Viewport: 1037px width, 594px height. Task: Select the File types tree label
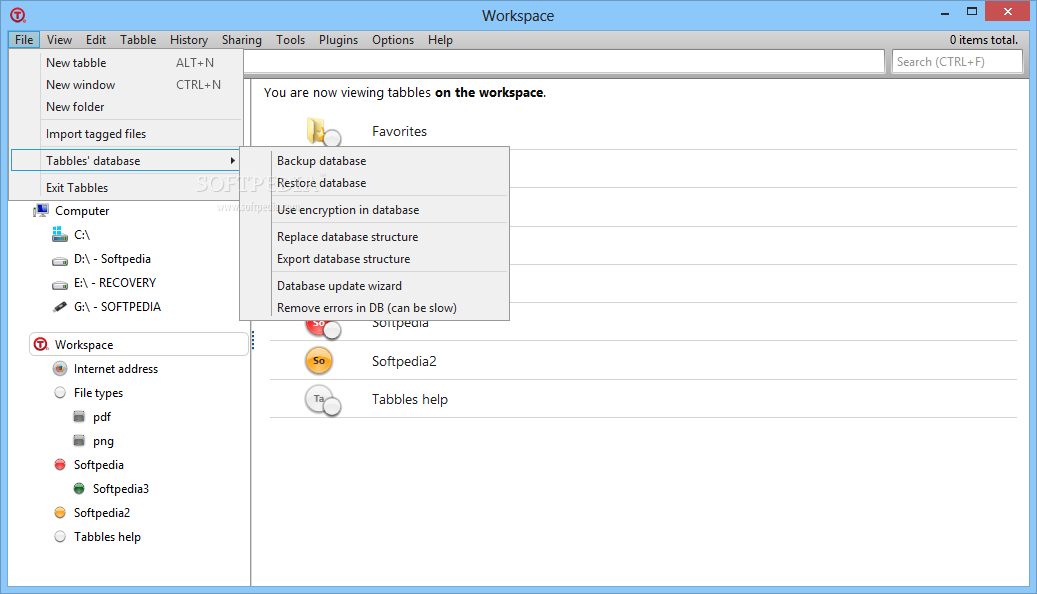[x=99, y=393]
